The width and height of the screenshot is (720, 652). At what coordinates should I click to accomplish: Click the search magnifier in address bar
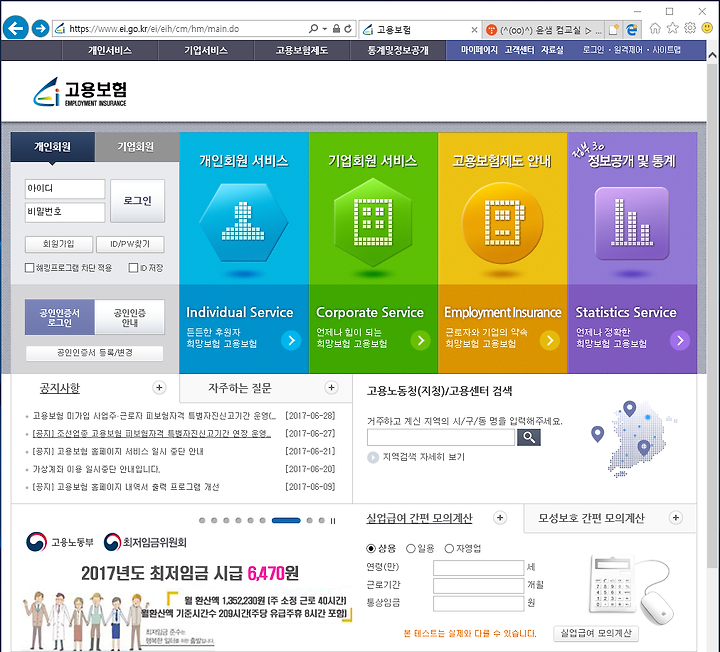point(314,28)
